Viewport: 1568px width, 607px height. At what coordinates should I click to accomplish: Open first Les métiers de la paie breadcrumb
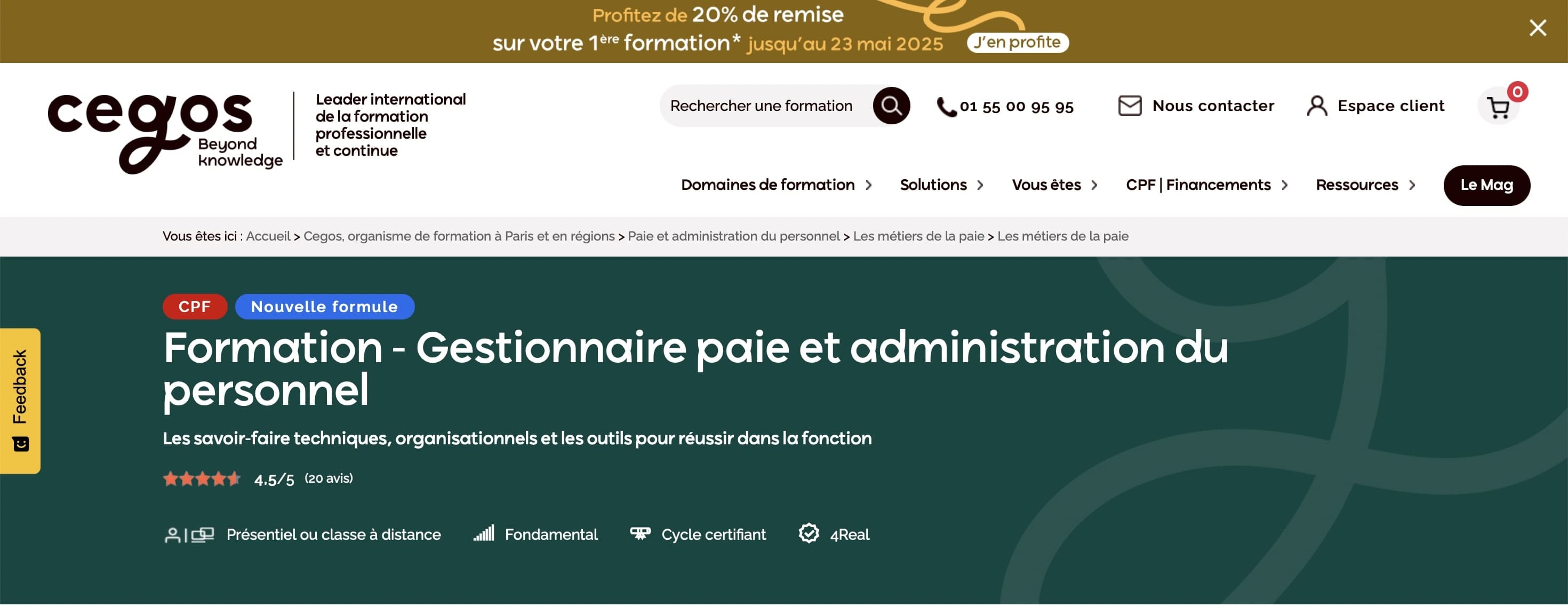[x=918, y=236]
